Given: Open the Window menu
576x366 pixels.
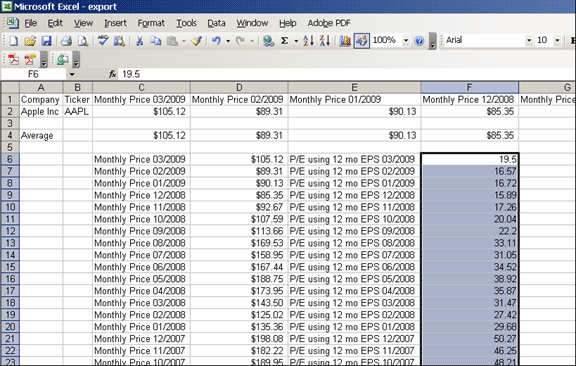Looking at the screenshot, I should click(252, 23).
